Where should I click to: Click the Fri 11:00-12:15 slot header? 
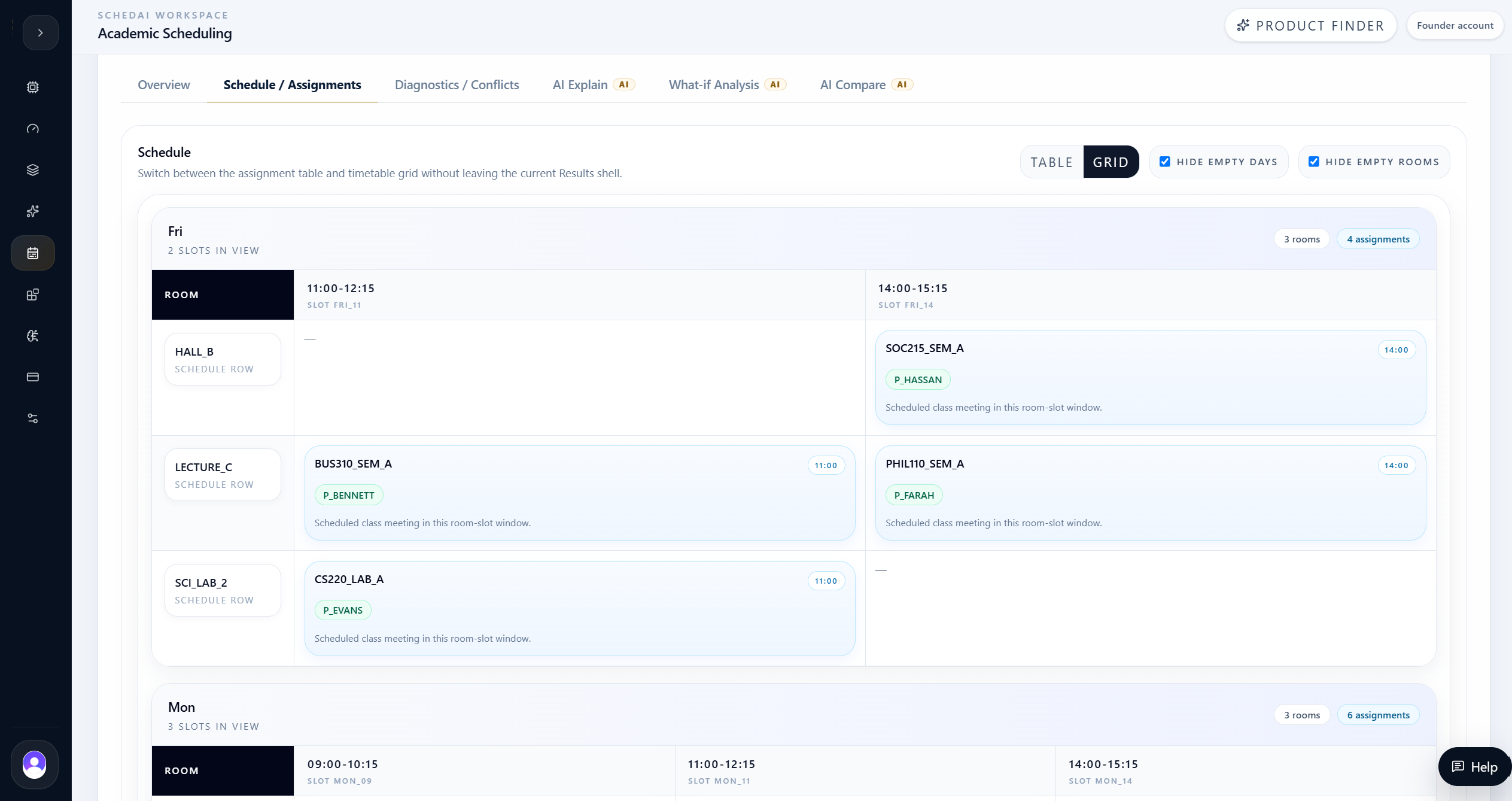click(579, 295)
